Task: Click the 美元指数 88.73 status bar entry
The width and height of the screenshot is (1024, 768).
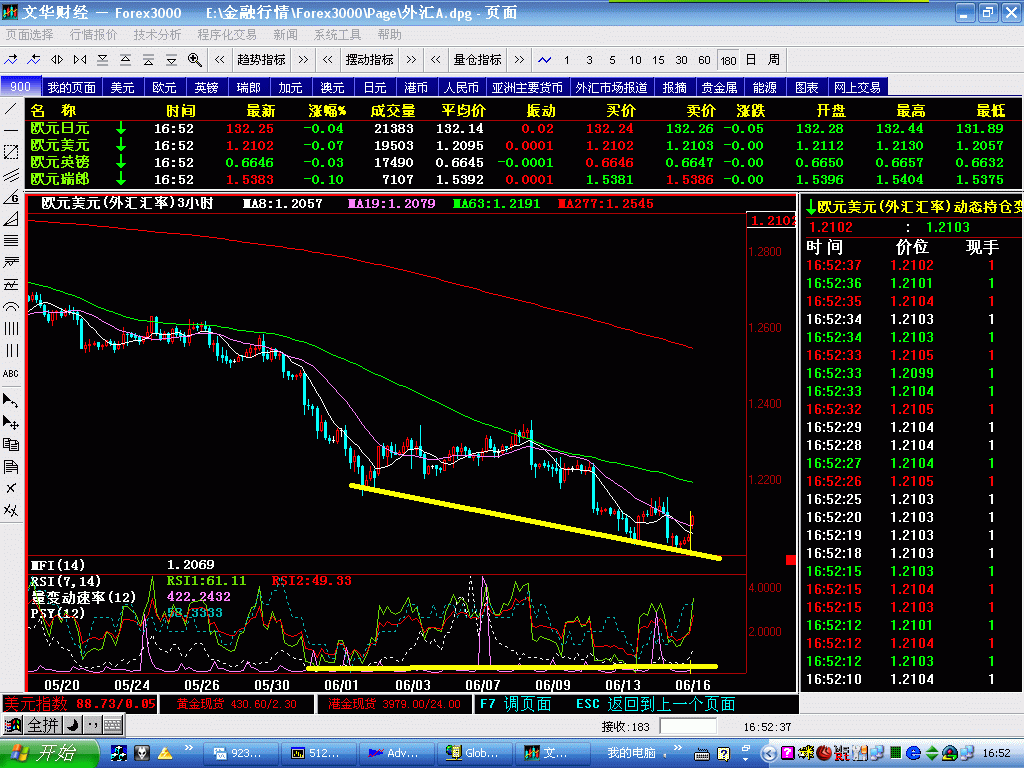Action: (79, 704)
